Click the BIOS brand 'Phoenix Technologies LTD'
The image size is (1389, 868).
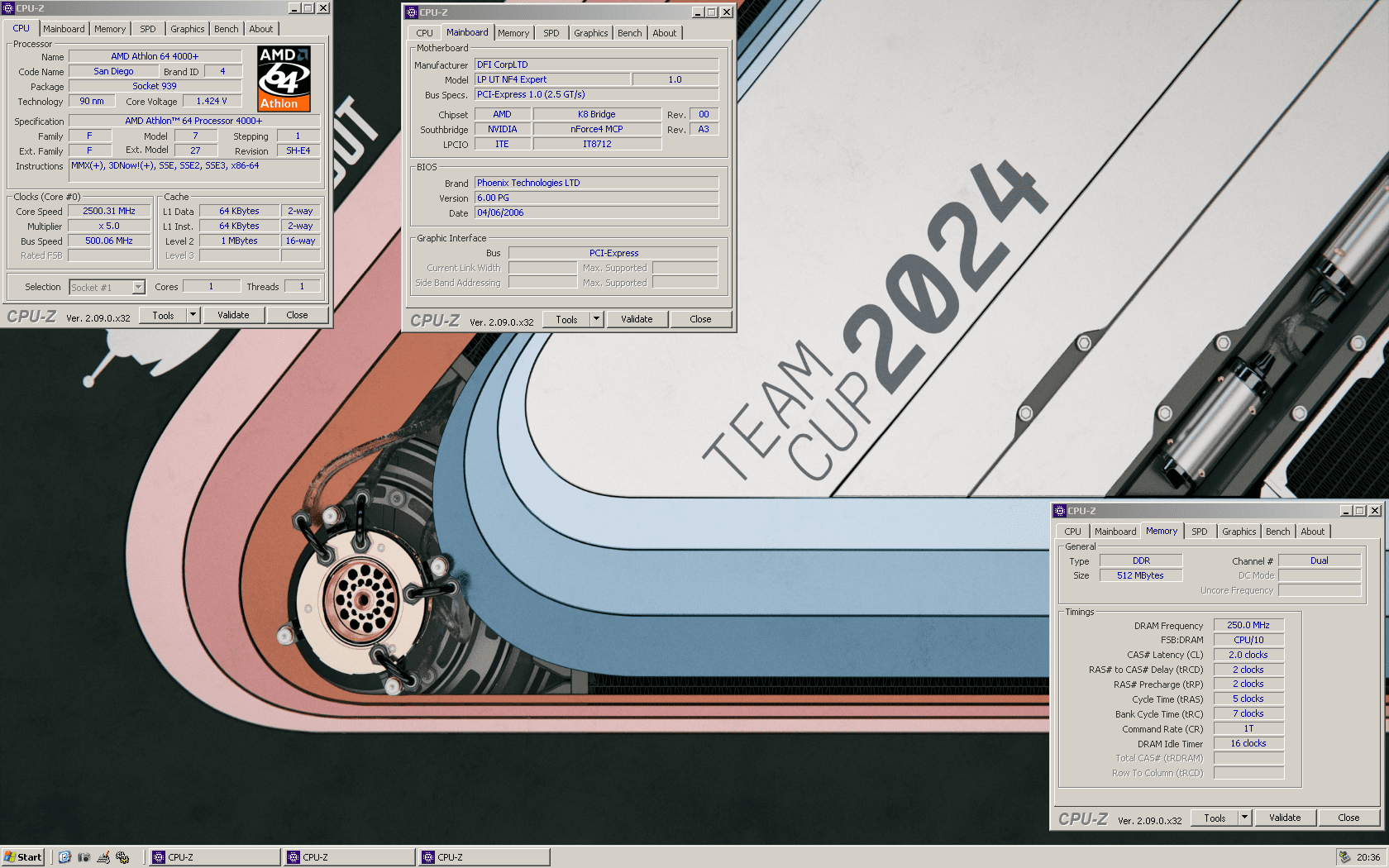pyautogui.click(x=596, y=183)
